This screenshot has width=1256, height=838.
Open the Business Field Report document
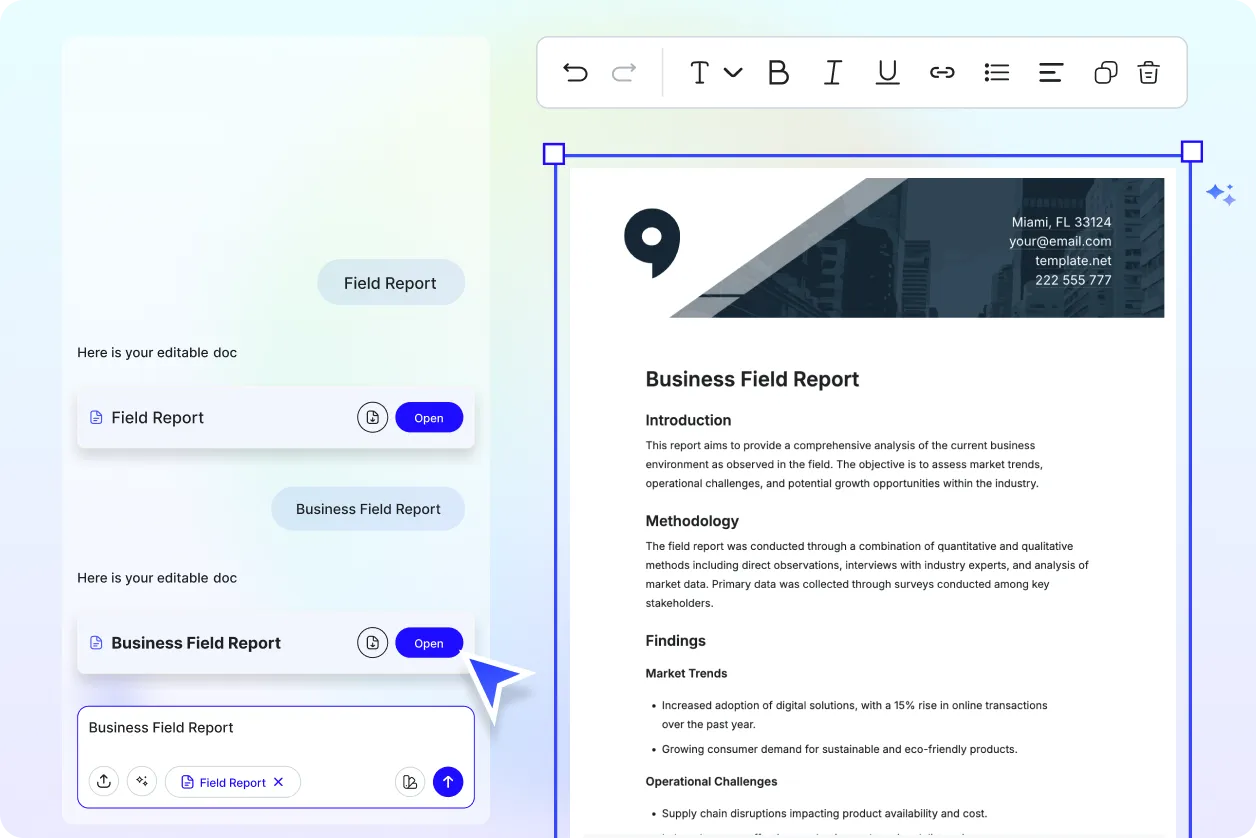[429, 642]
